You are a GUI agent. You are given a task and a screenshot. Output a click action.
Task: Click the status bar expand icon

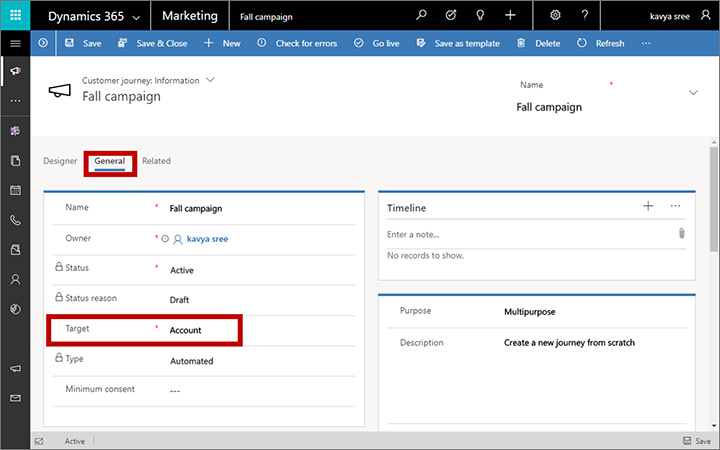[x=39, y=441]
